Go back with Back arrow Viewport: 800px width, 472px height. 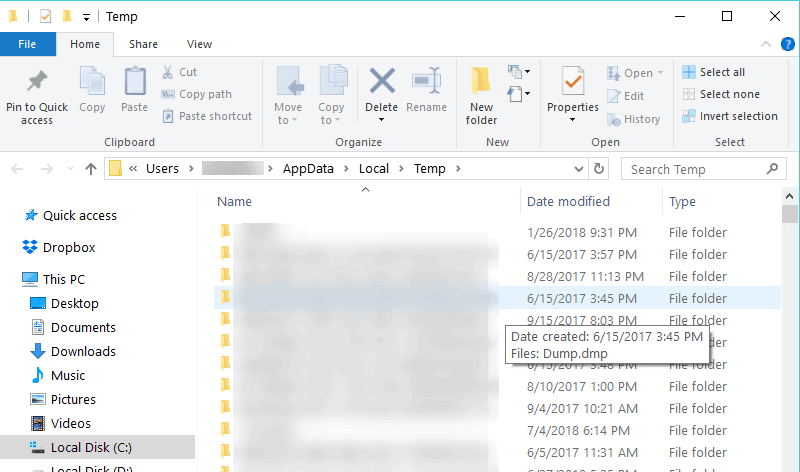pos(17,169)
